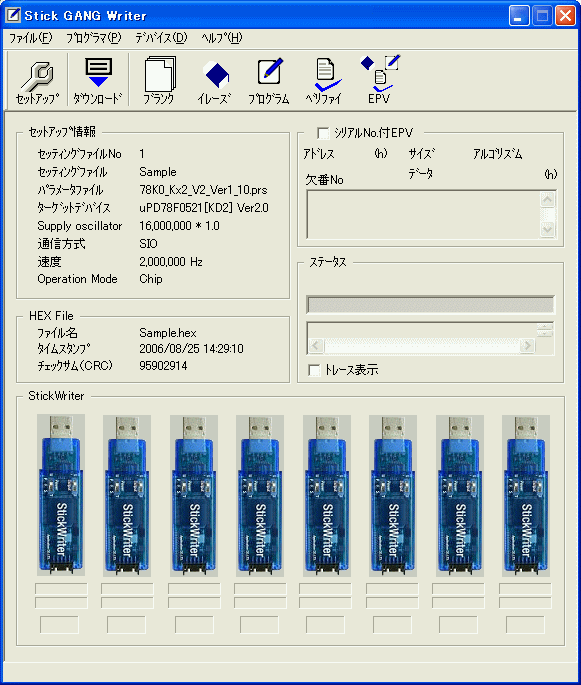Close the Stick GANG Writer window
Screen dimensions: 581x685
565,16
